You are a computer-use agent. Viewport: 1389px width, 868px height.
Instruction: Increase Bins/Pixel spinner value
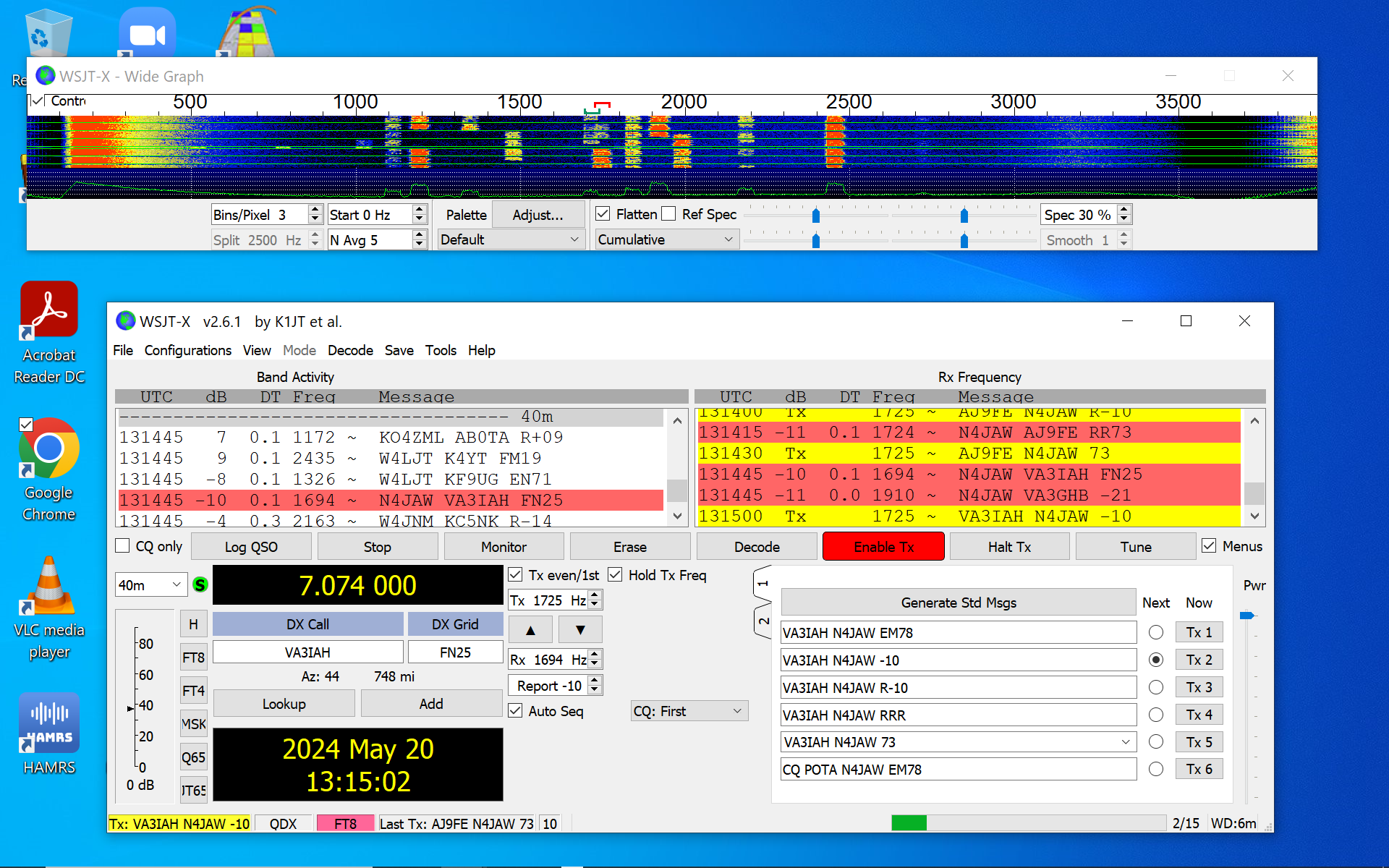tap(315, 210)
